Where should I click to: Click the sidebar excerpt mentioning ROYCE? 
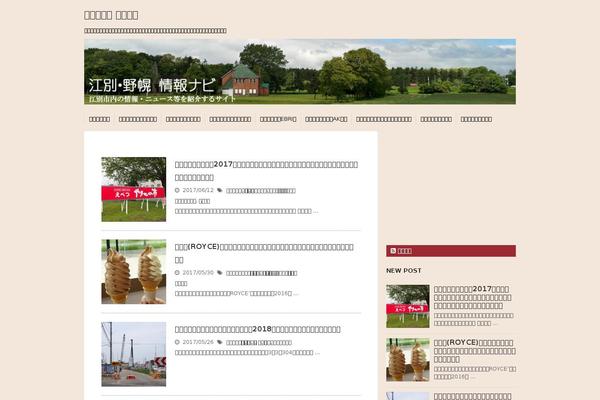474,373
